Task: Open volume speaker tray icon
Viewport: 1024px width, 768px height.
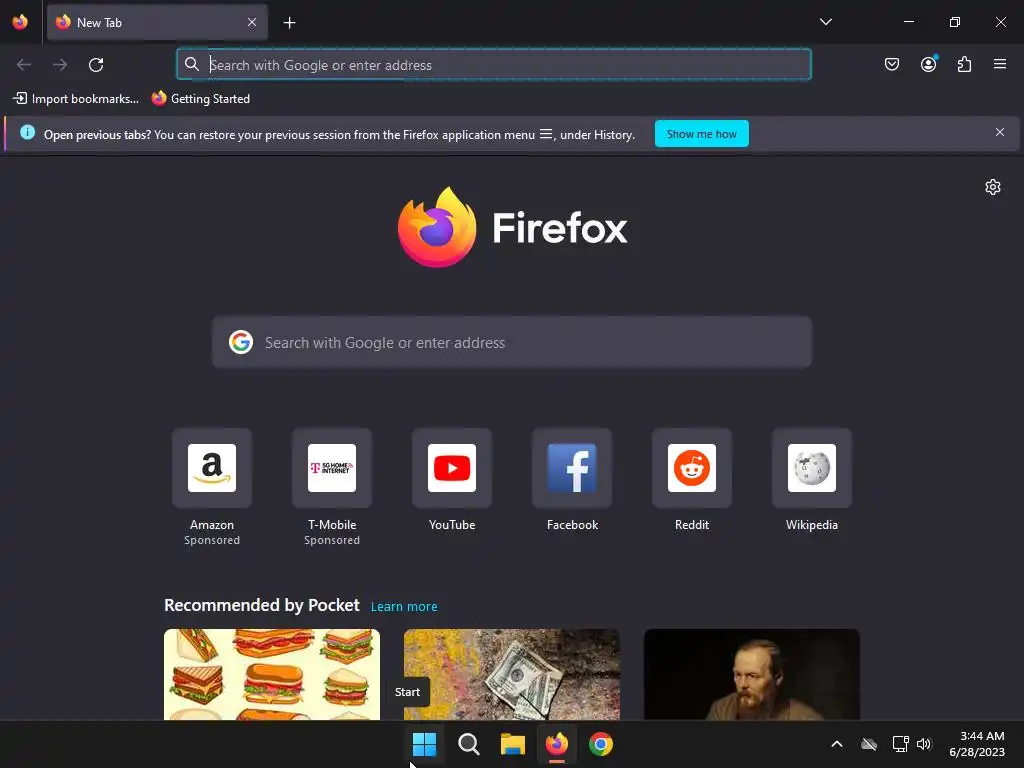Action: pos(923,744)
